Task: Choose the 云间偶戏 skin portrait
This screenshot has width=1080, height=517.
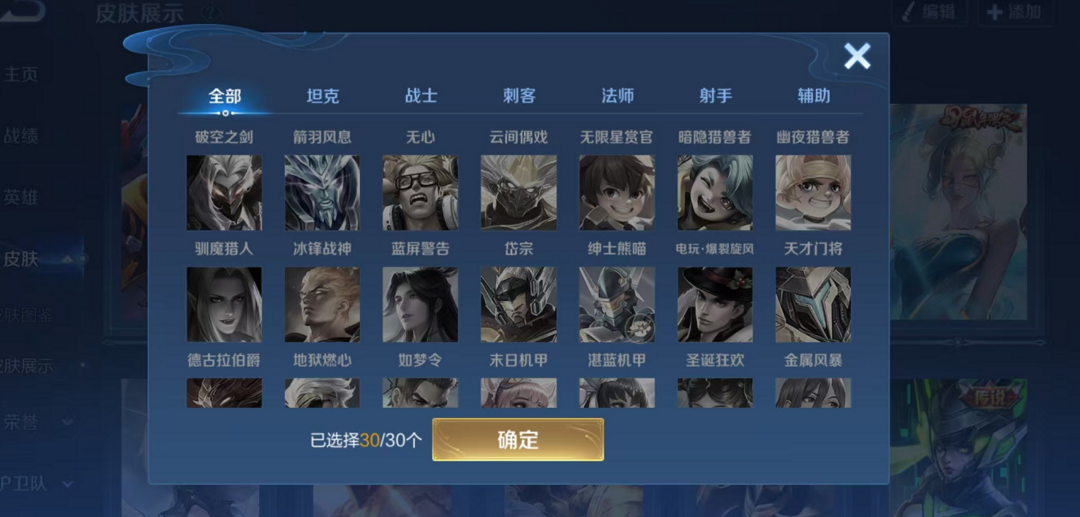Action: [519, 193]
